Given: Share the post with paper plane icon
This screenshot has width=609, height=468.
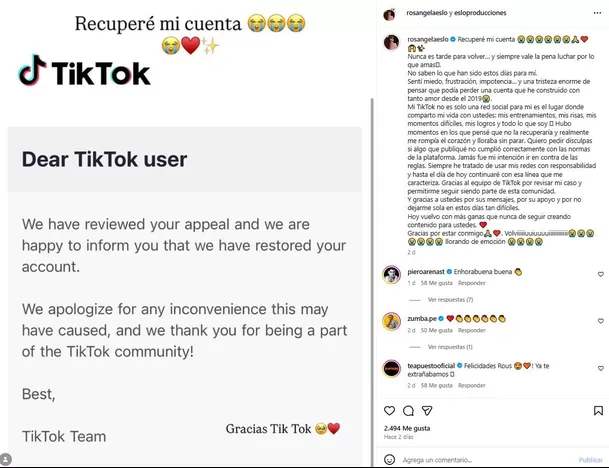Looking at the screenshot, I should 427,411.
